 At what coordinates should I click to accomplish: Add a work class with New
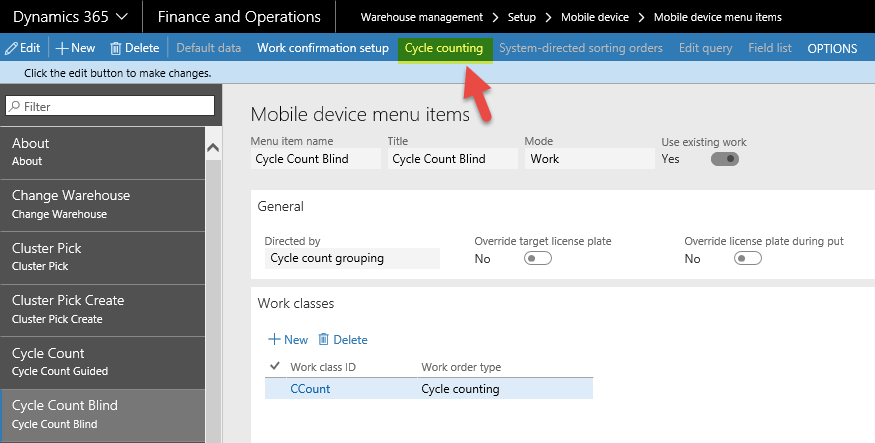click(288, 340)
